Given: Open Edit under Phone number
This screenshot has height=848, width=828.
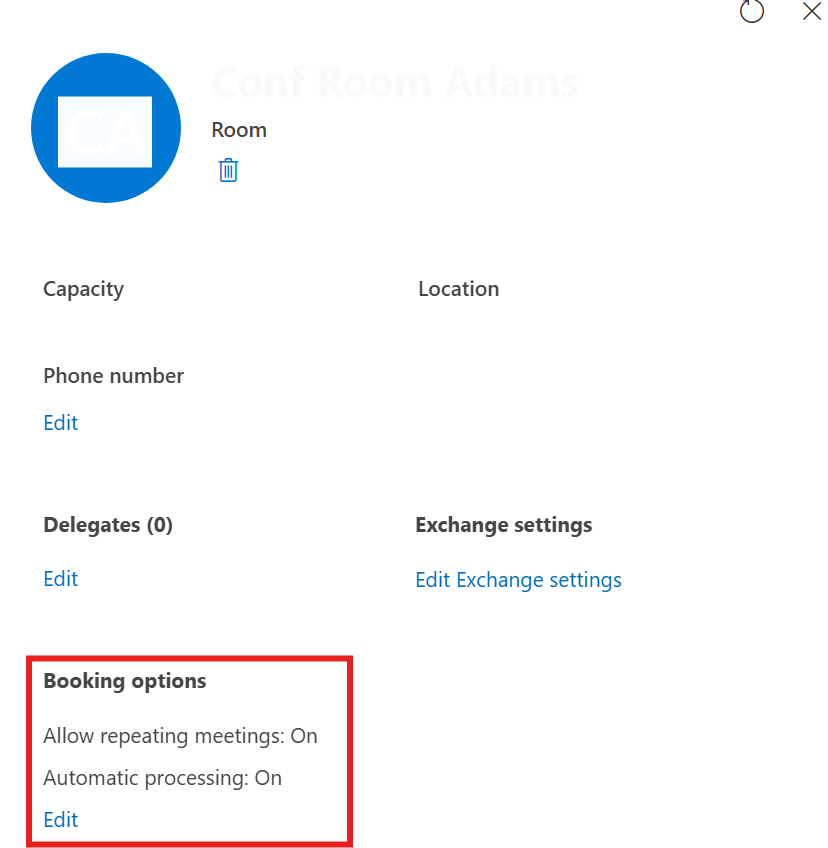Looking at the screenshot, I should click(60, 422).
